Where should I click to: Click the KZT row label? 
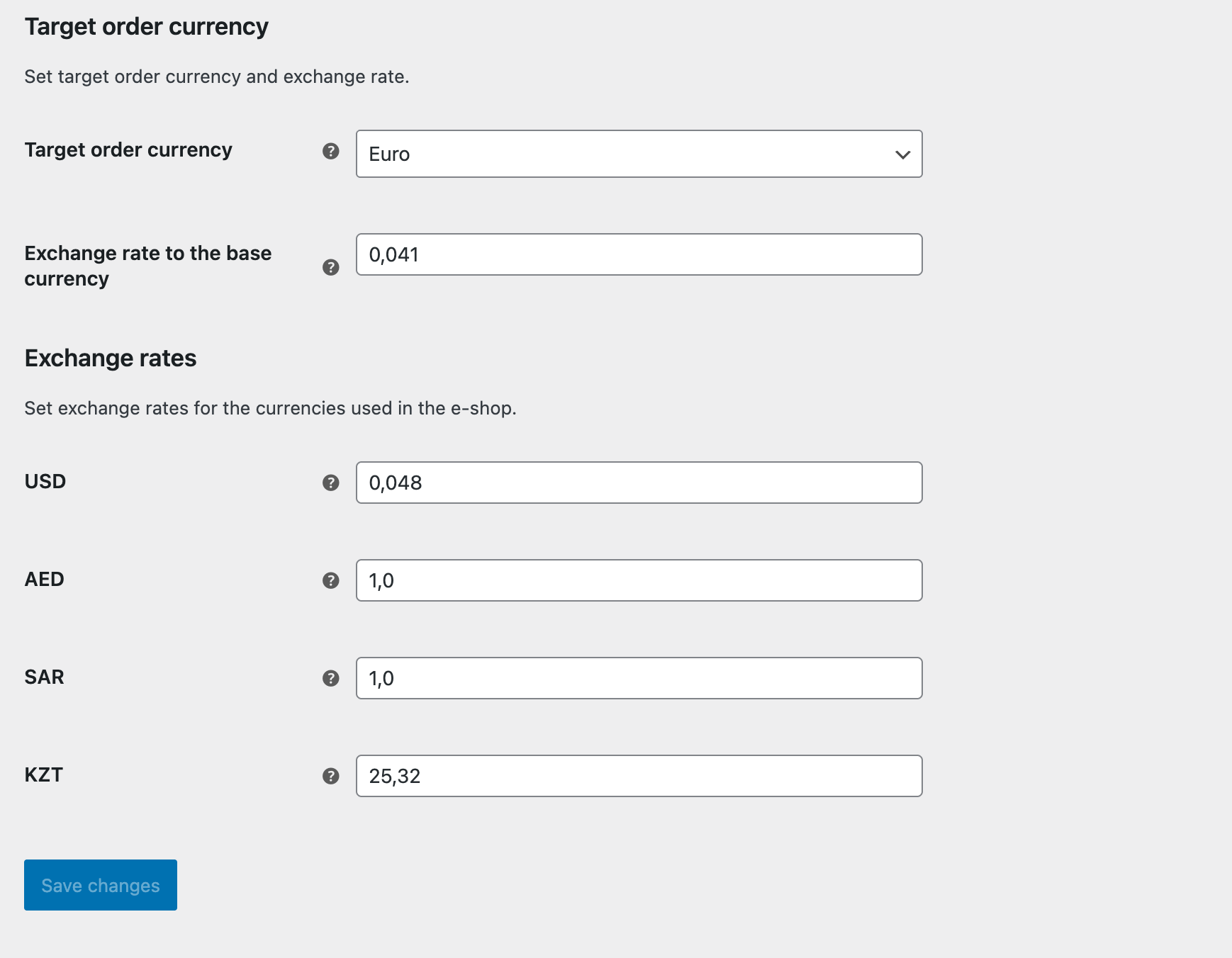point(44,775)
